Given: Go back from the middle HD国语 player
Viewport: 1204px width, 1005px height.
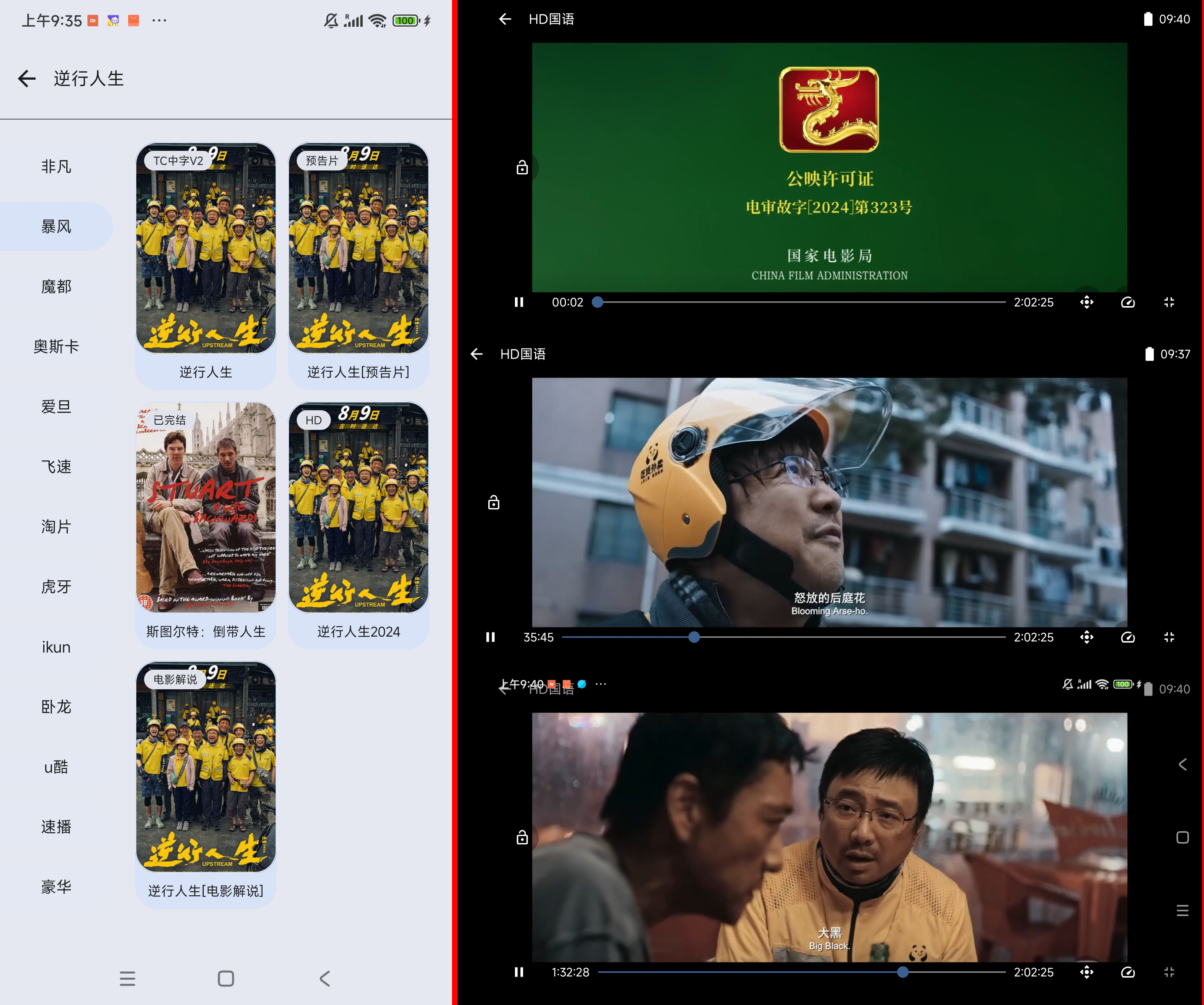Looking at the screenshot, I should pos(476,354).
